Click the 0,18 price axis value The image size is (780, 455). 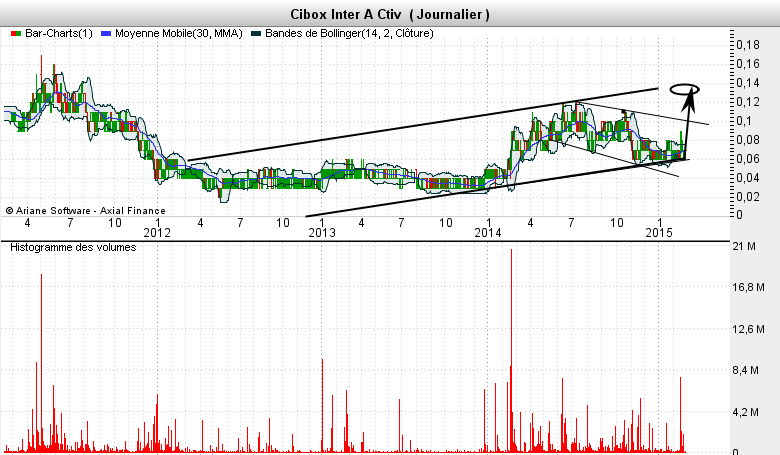(x=748, y=45)
